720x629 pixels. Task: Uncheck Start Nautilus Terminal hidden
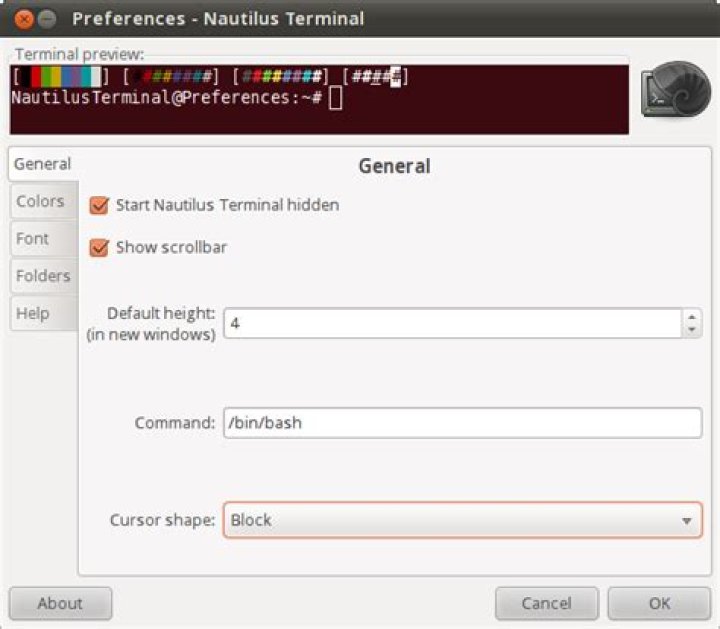tap(99, 205)
